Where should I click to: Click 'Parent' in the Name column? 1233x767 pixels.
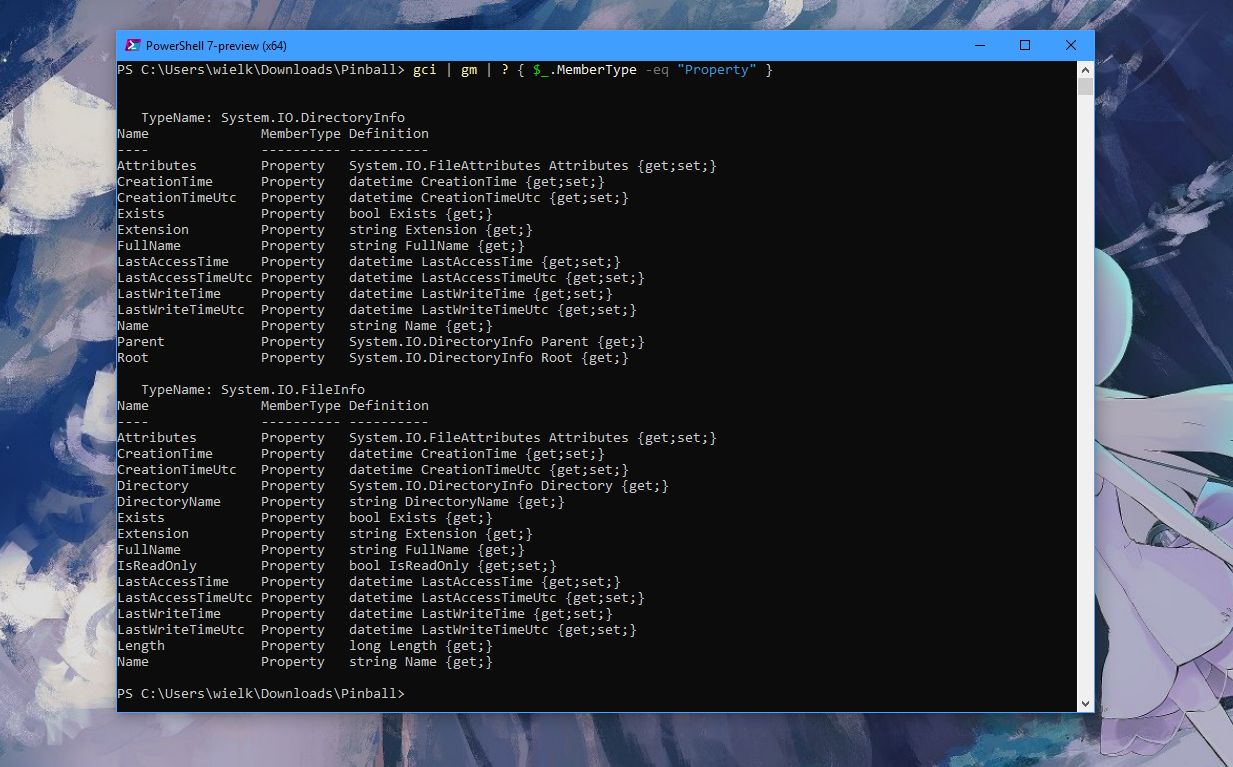coord(141,342)
